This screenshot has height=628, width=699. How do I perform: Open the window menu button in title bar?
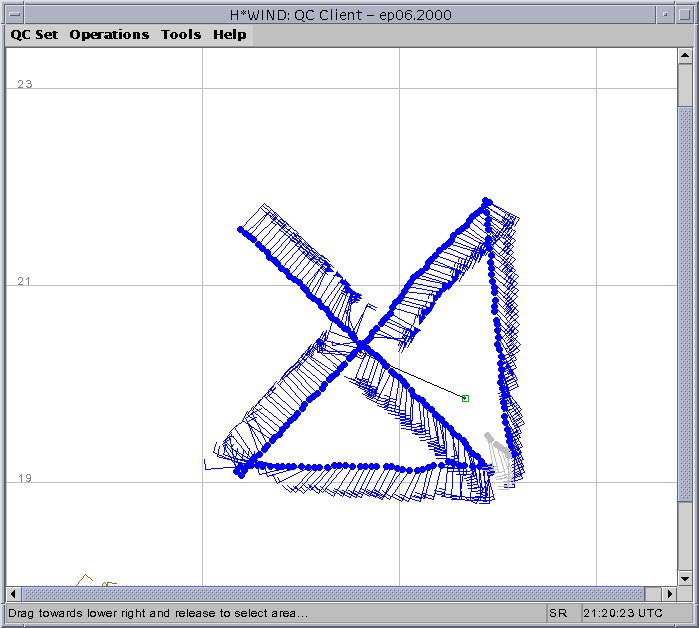pos(13,13)
